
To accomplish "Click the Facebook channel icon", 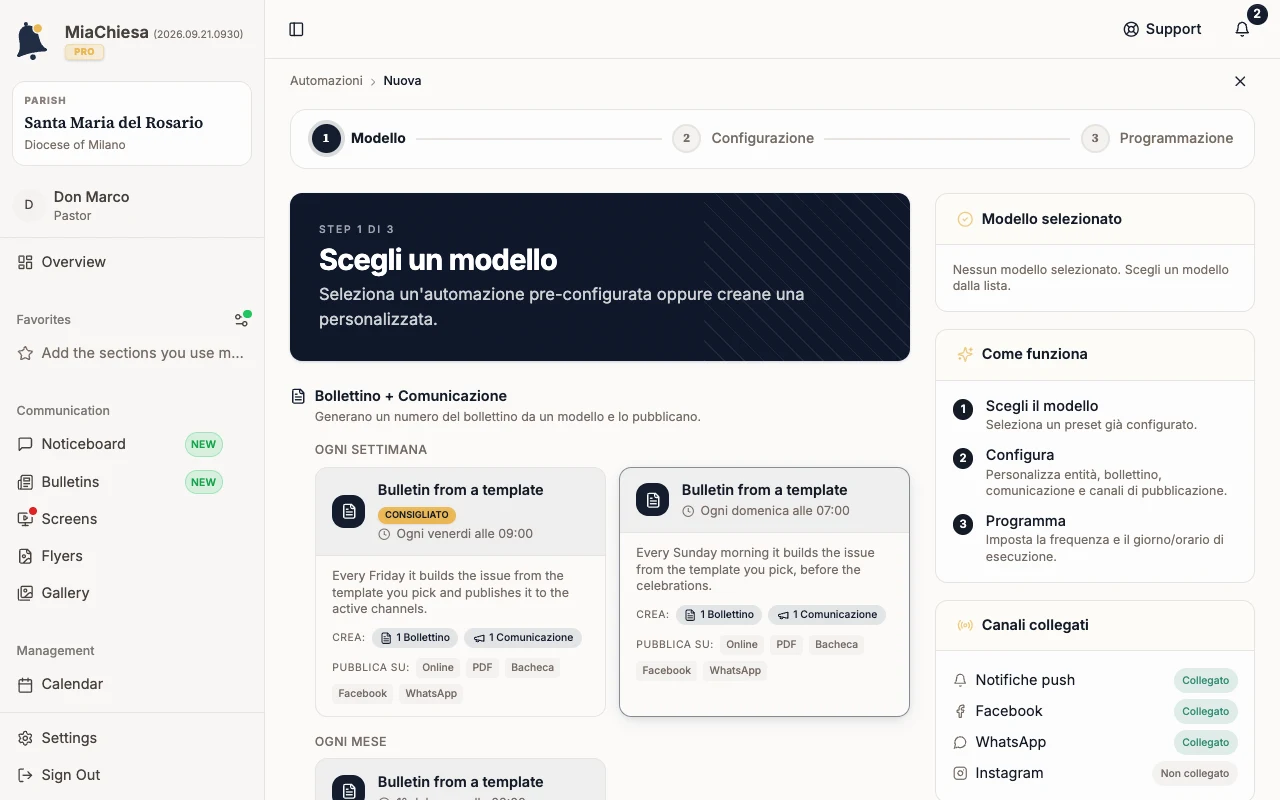I will tap(960, 711).
